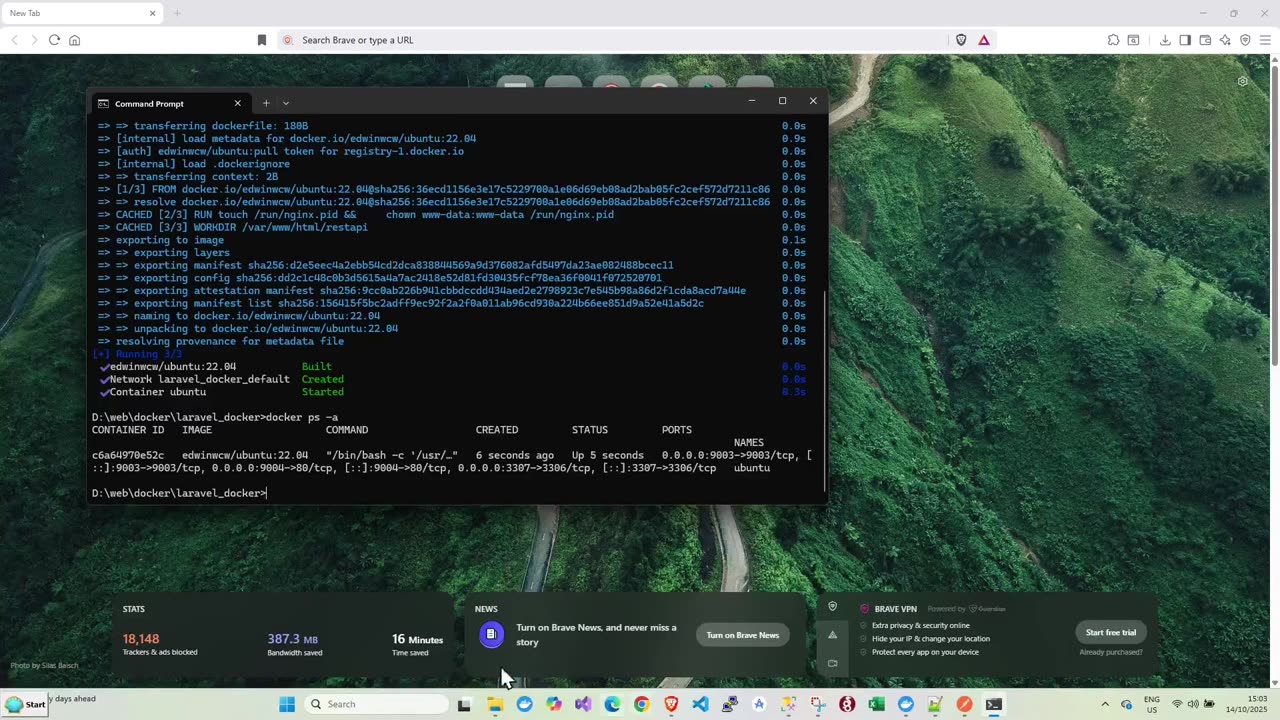Open Microsoft Edge from the taskbar
Image resolution: width=1280 pixels, height=720 pixels.
pyautogui.click(x=612, y=704)
